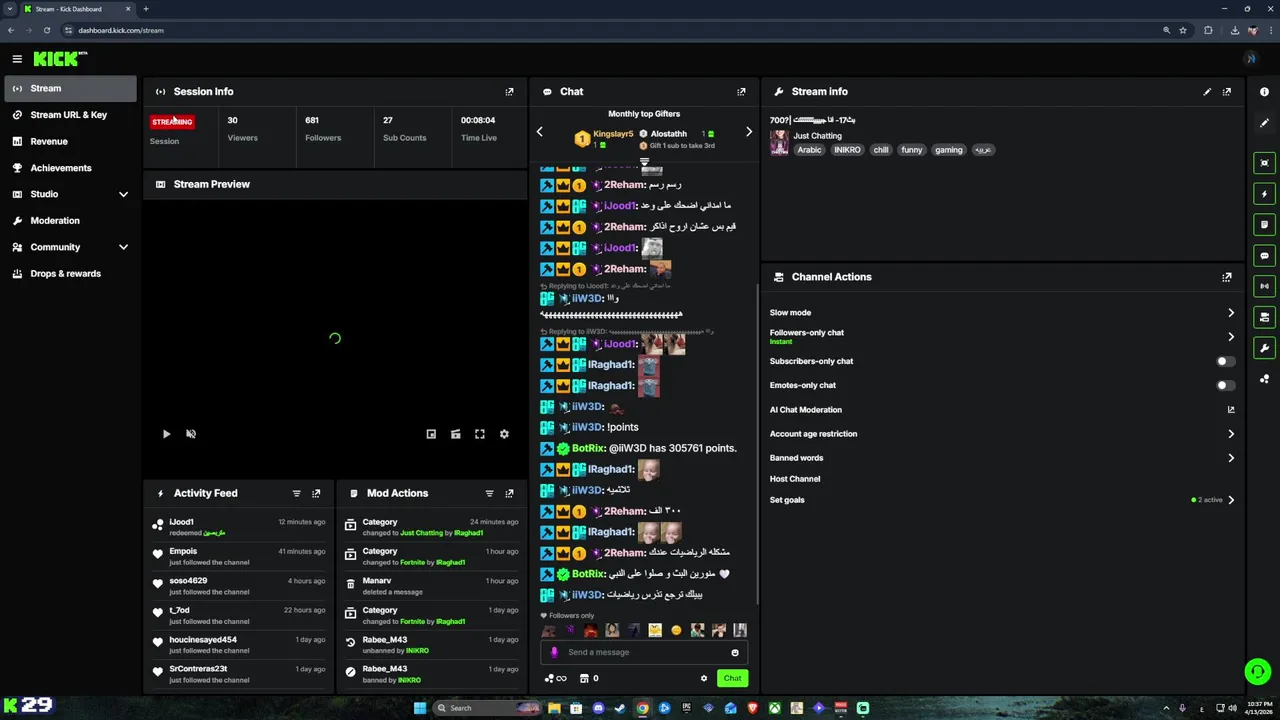Screen dimensions: 1280x720
Task: Bookmark this page with star icon
Action: (x=1183, y=30)
